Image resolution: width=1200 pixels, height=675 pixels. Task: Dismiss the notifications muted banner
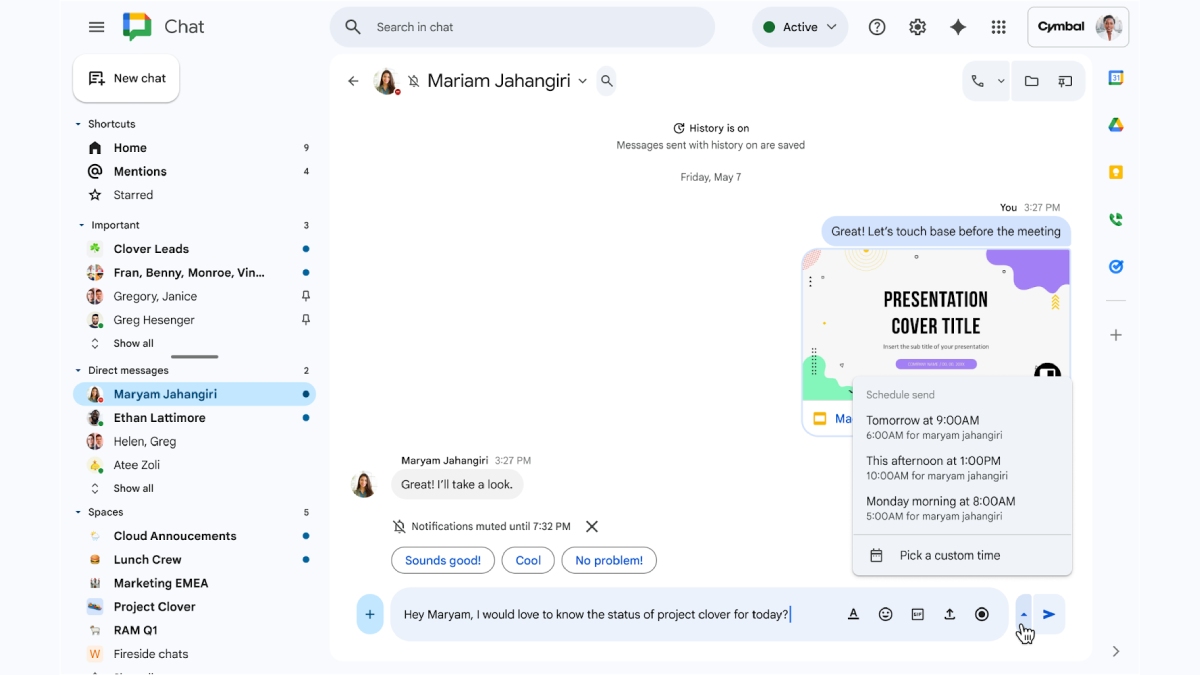click(591, 525)
